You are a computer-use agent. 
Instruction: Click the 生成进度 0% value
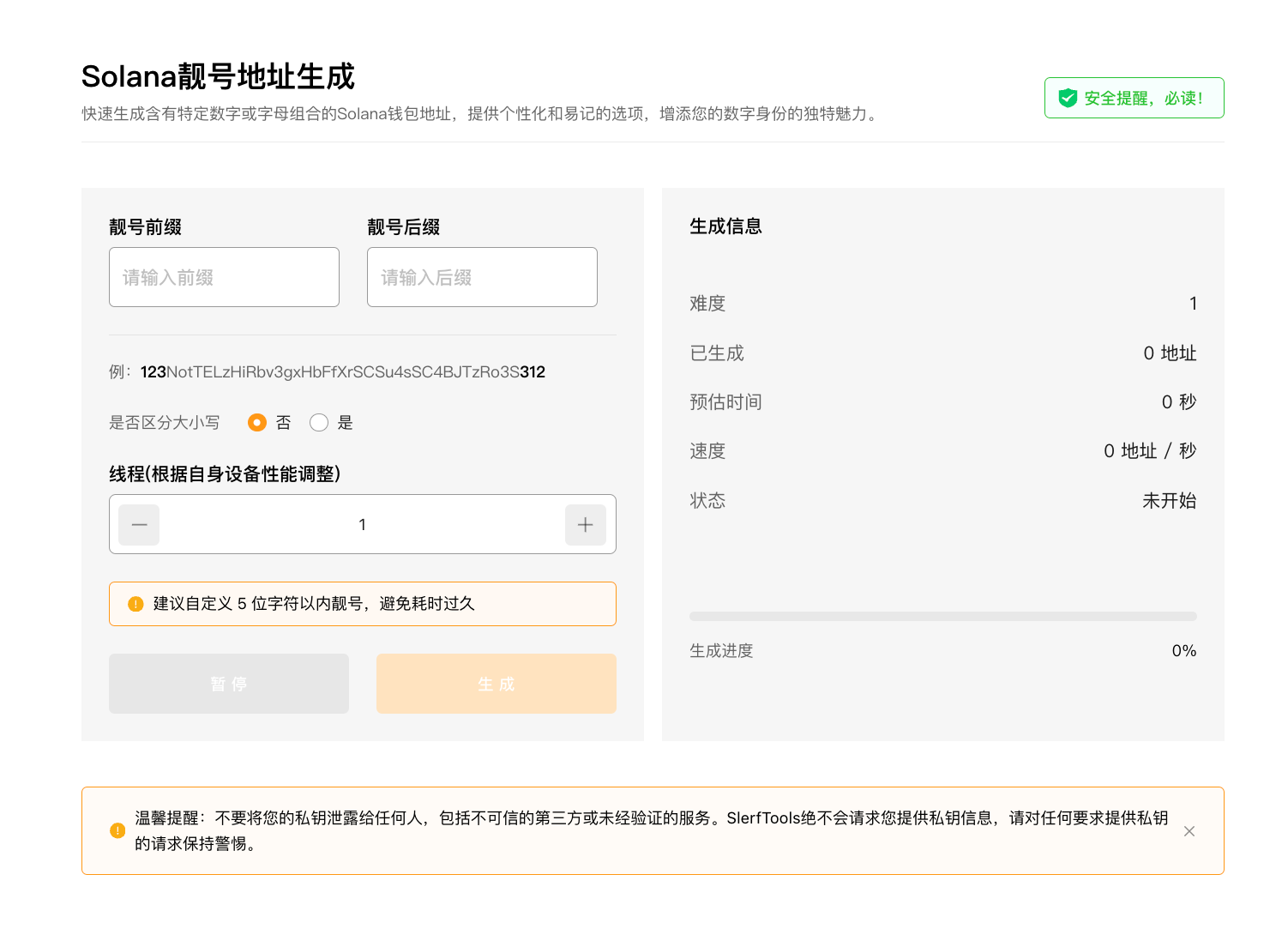pyautogui.click(x=1184, y=650)
